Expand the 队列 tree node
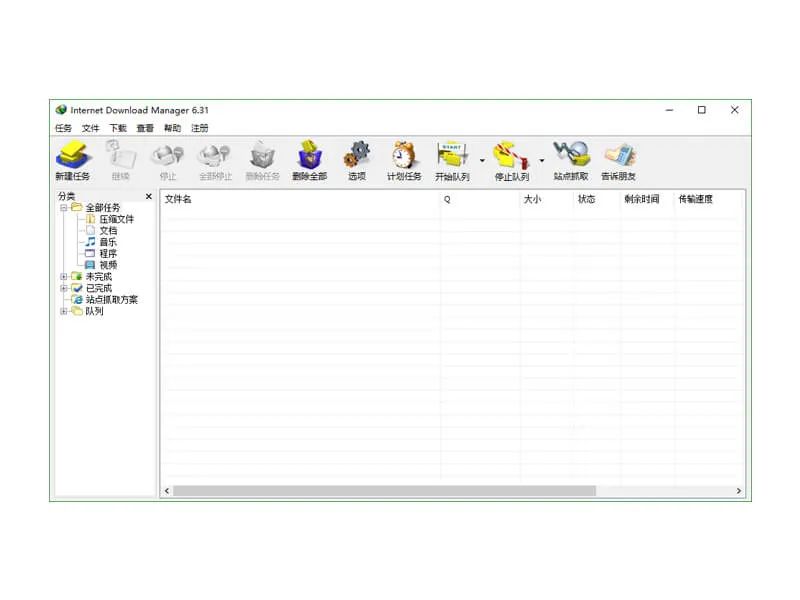Image resolution: width=800 pixels, height=600 pixels. tap(64, 311)
